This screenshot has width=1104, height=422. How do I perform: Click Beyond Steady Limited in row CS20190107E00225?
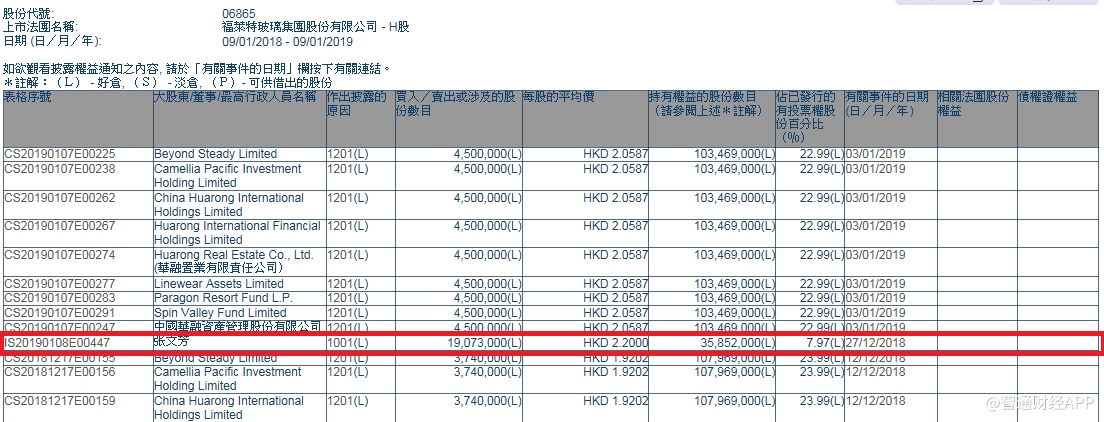click(215, 154)
